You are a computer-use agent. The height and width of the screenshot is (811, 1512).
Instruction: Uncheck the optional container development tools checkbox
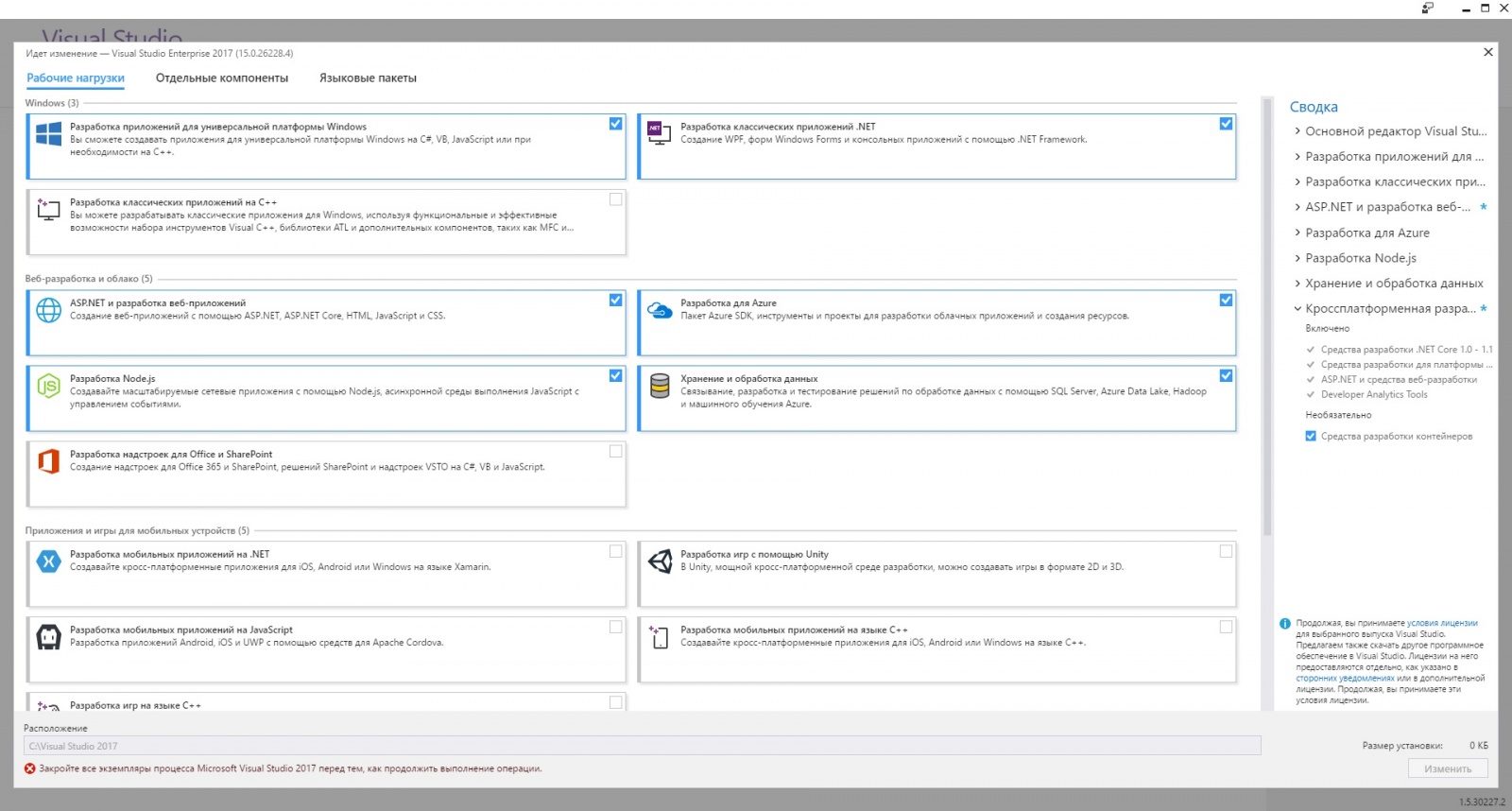point(1311,436)
